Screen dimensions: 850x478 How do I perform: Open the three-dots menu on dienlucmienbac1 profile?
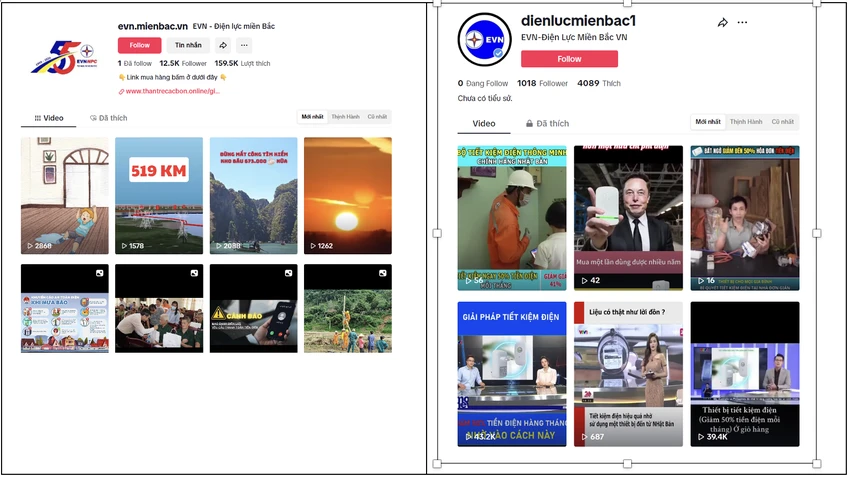click(x=742, y=23)
